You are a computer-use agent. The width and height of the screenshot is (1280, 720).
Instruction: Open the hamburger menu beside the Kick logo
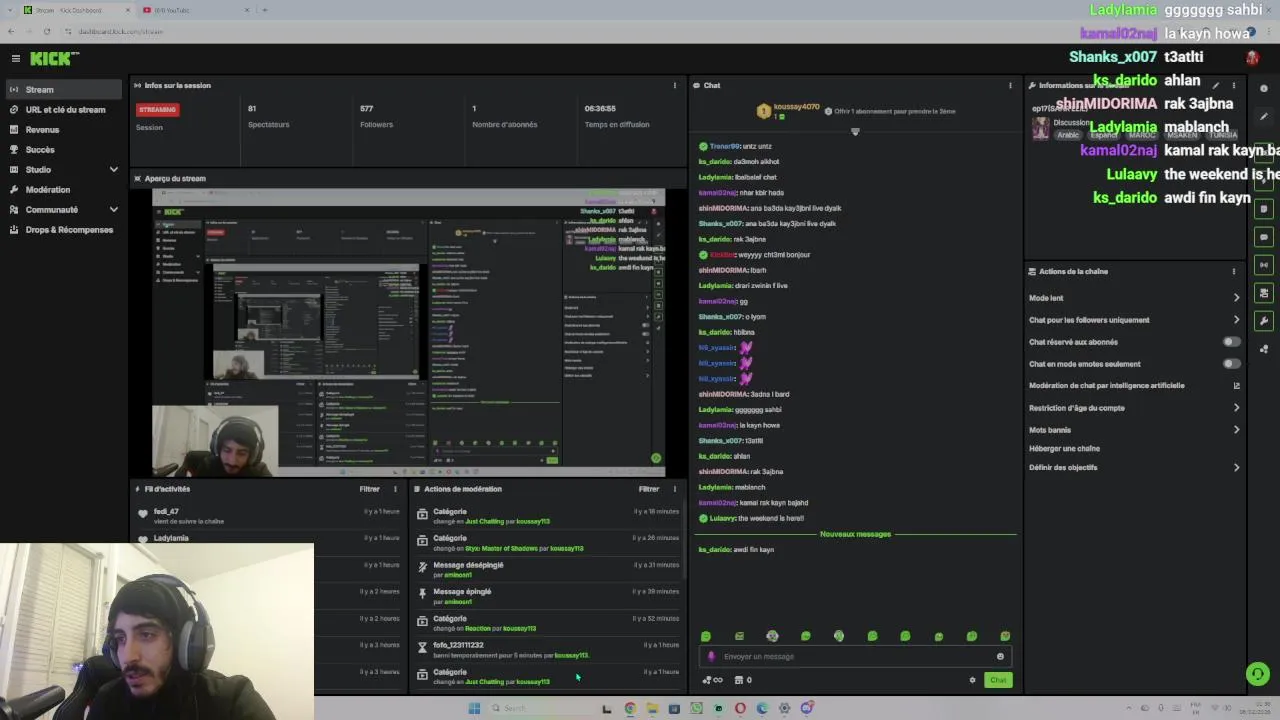tap(15, 59)
